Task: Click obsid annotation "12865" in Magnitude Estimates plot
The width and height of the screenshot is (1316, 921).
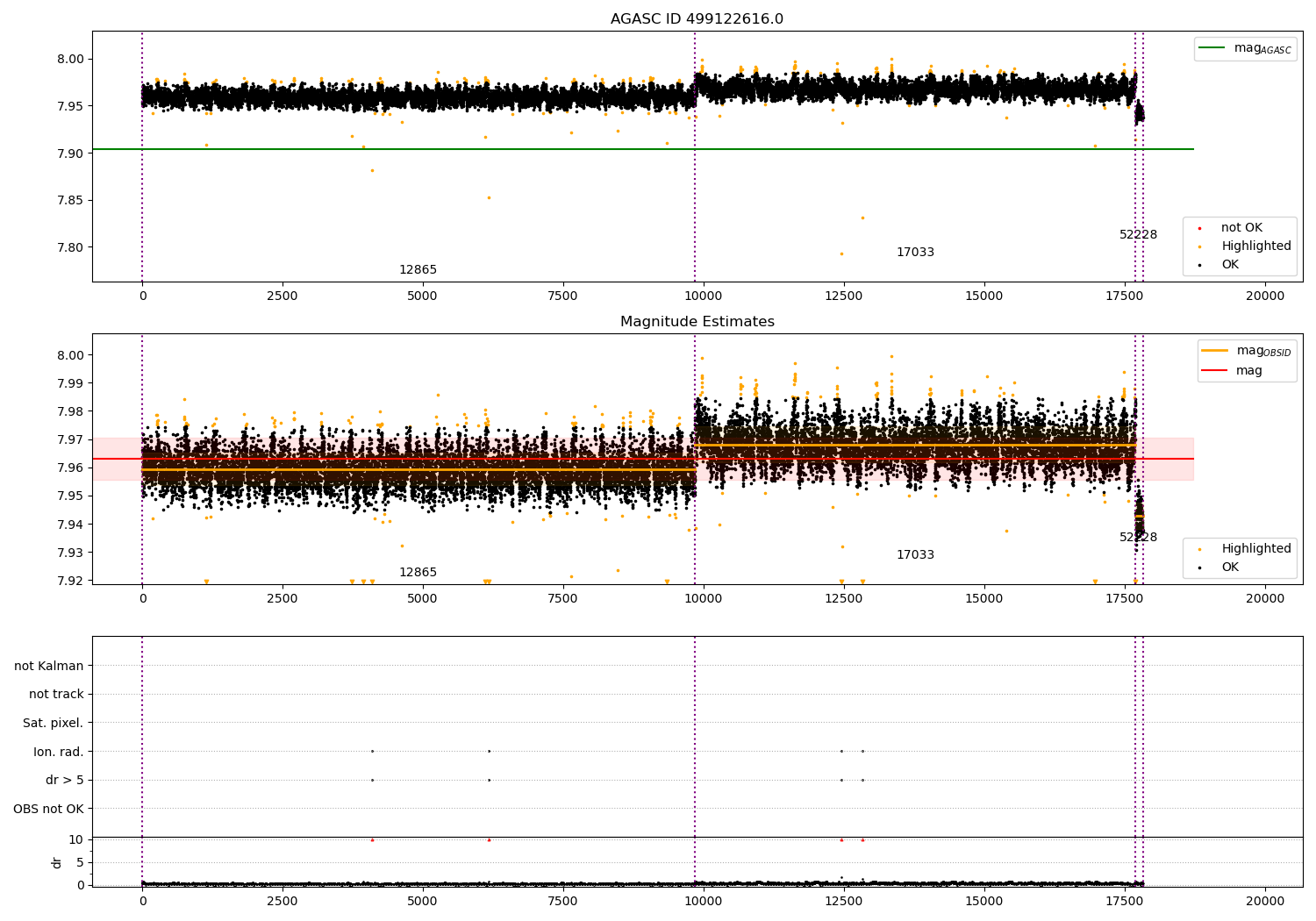Action: [x=418, y=573]
